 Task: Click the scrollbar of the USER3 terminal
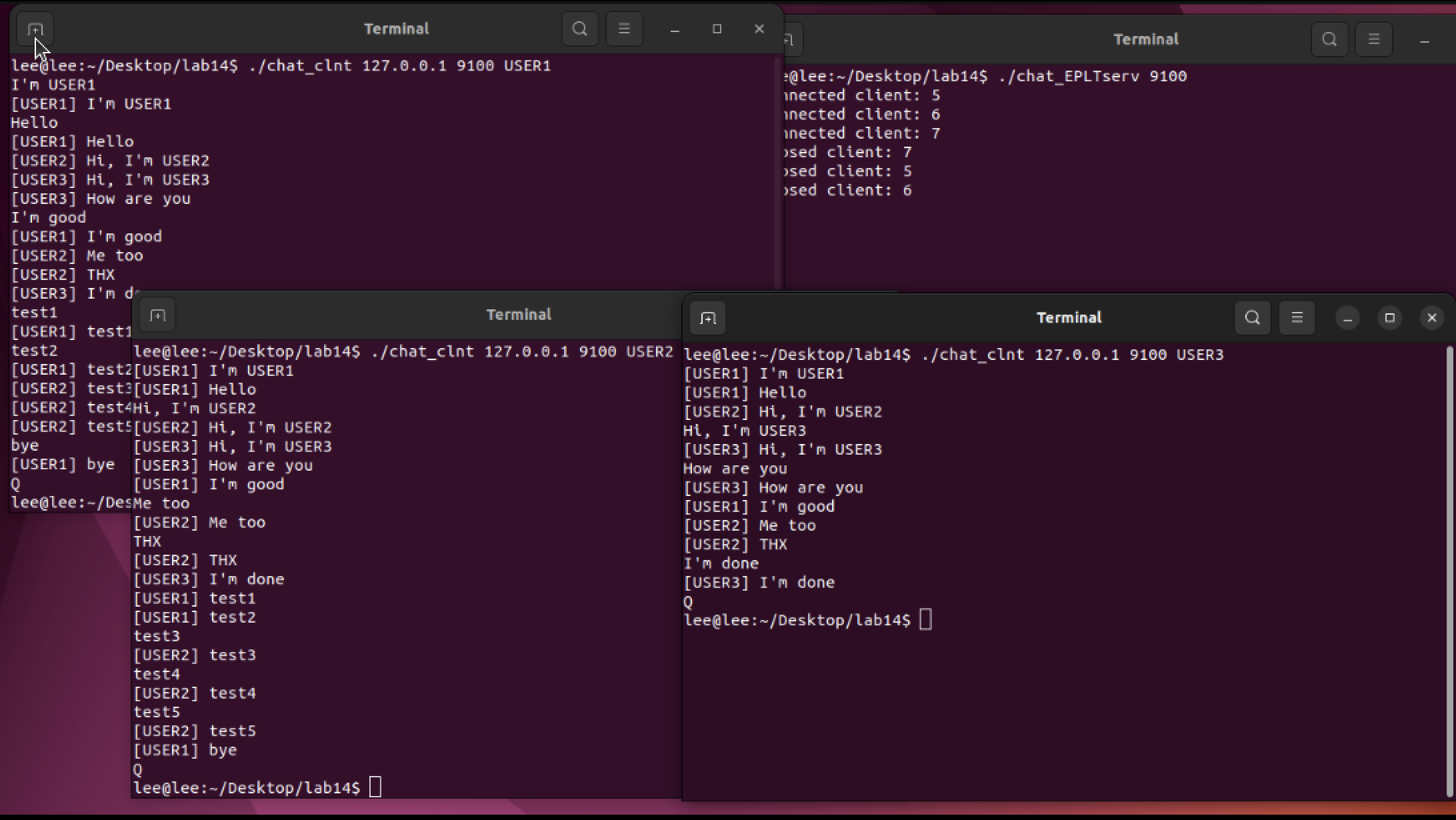(x=1450, y=567)
